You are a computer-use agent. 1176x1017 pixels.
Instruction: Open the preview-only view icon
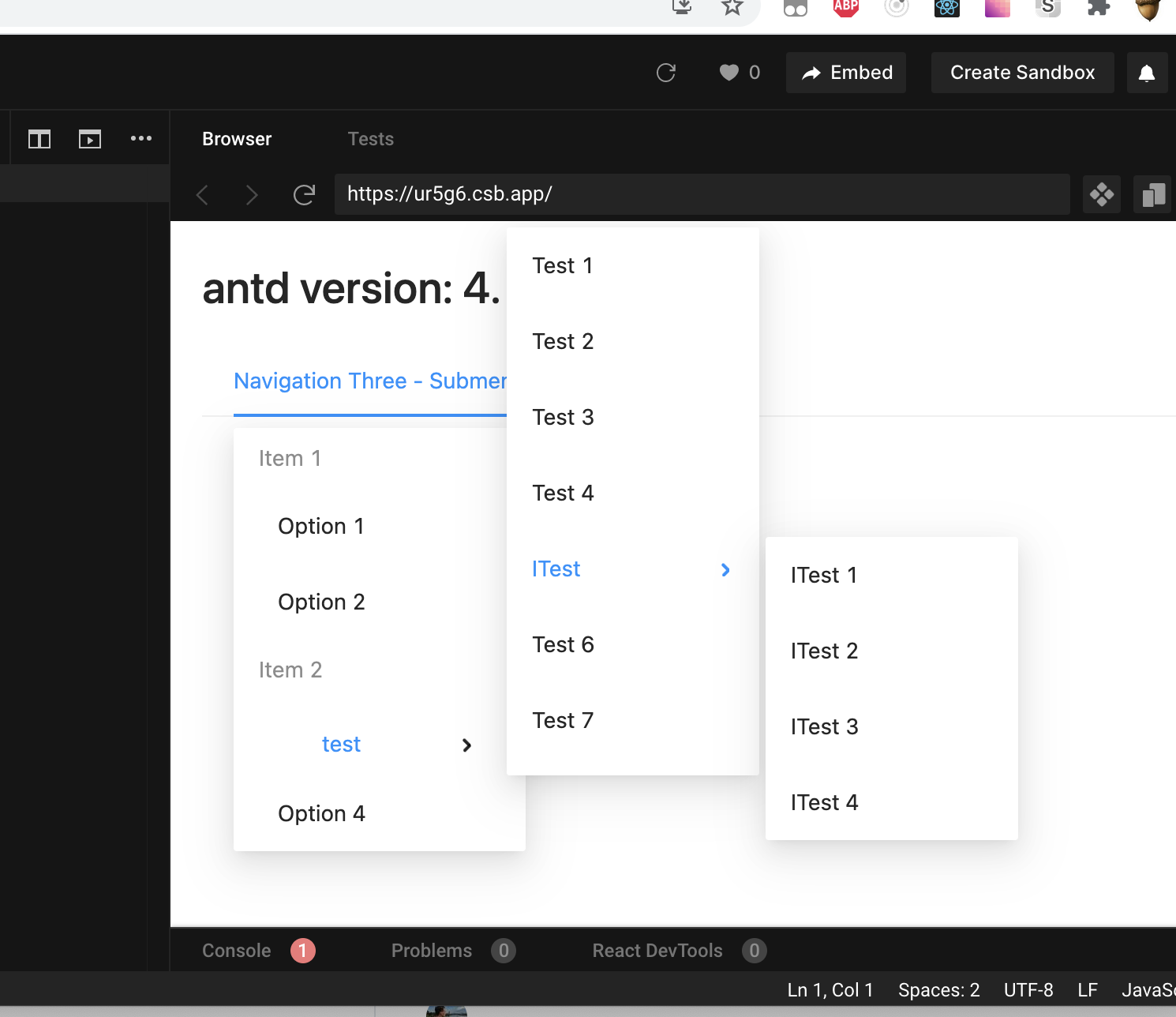tap(89, 138)
